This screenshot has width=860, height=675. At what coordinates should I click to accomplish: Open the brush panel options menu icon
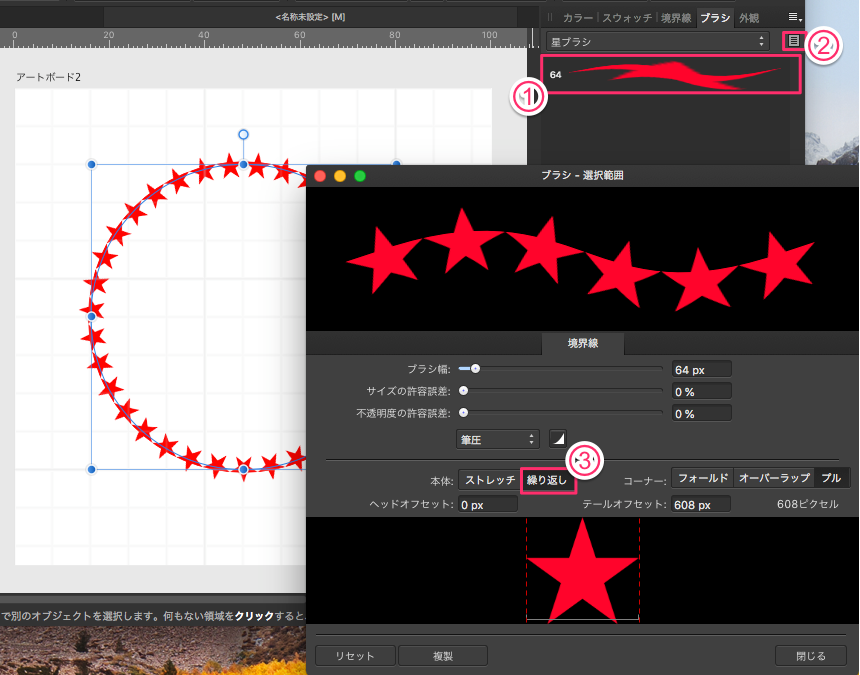click(794, 17)
